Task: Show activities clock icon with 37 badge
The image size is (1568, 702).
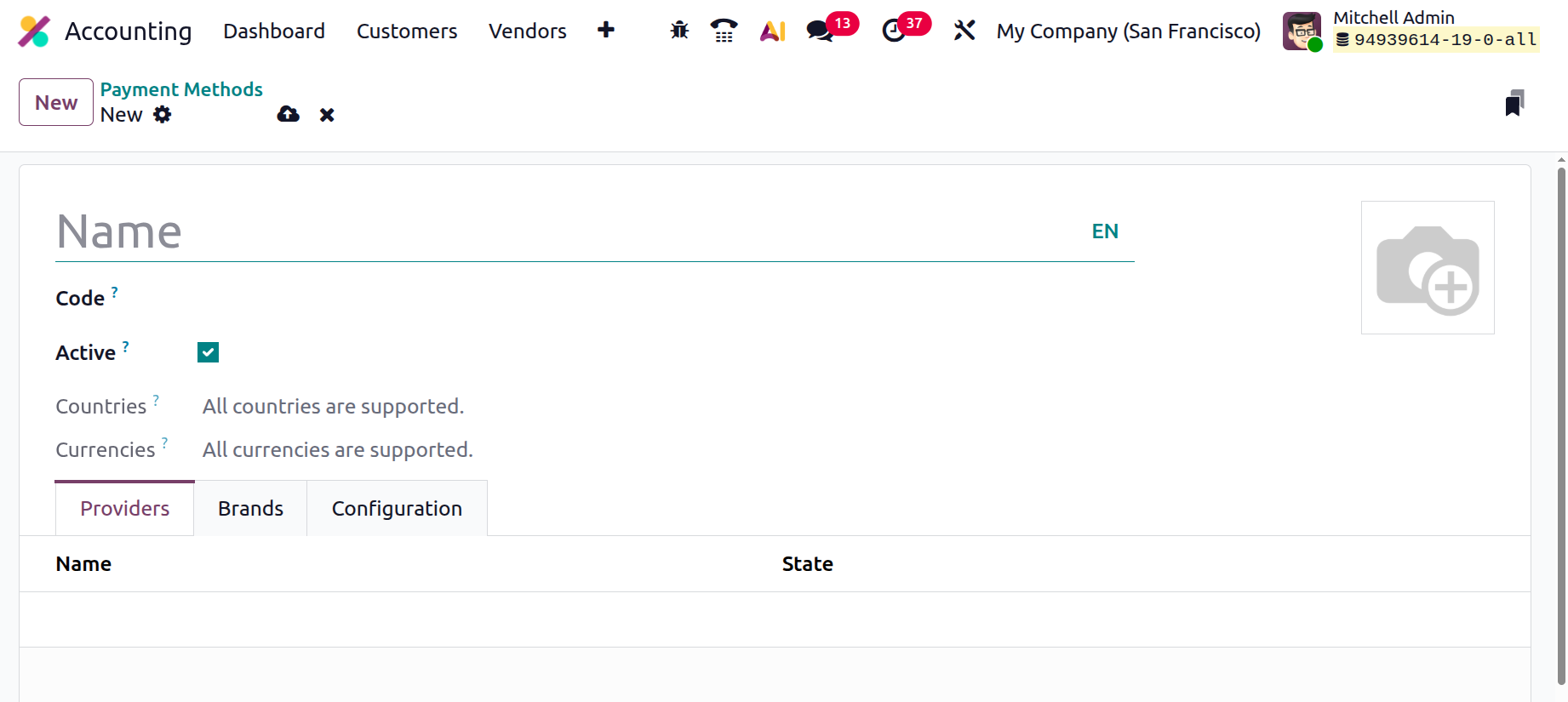Action: tap(894, 31)
